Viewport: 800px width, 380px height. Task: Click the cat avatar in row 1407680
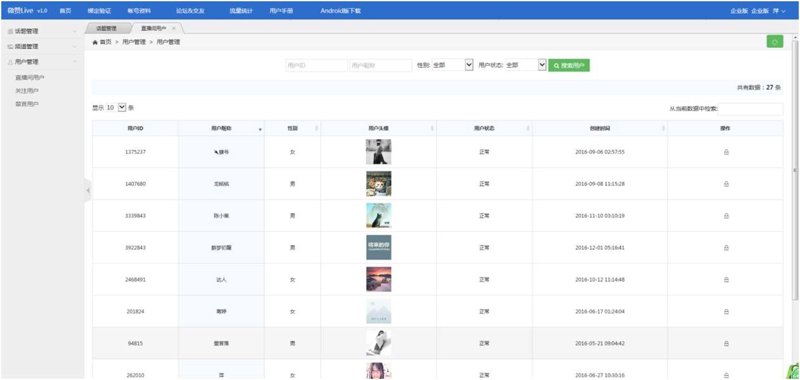(379, 184)
